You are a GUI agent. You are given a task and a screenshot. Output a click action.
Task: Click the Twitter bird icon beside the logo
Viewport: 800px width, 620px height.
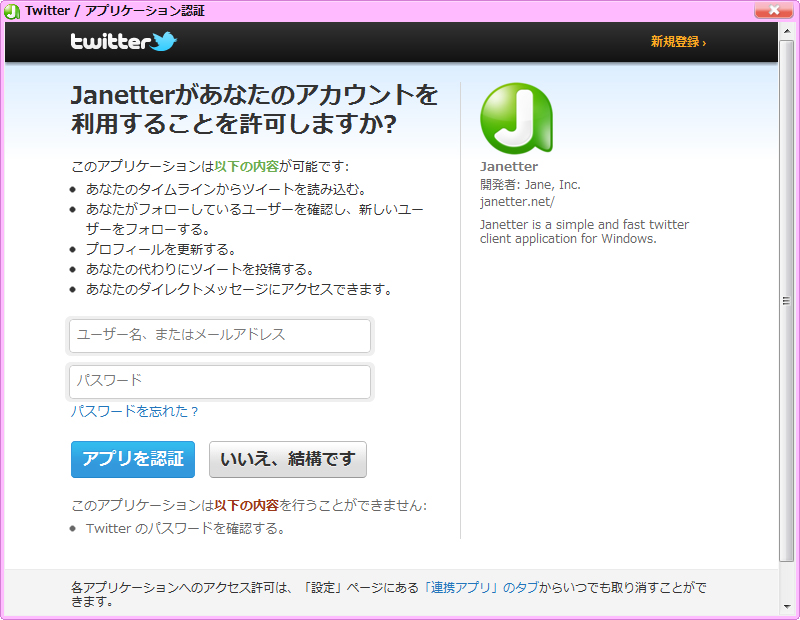166,42
